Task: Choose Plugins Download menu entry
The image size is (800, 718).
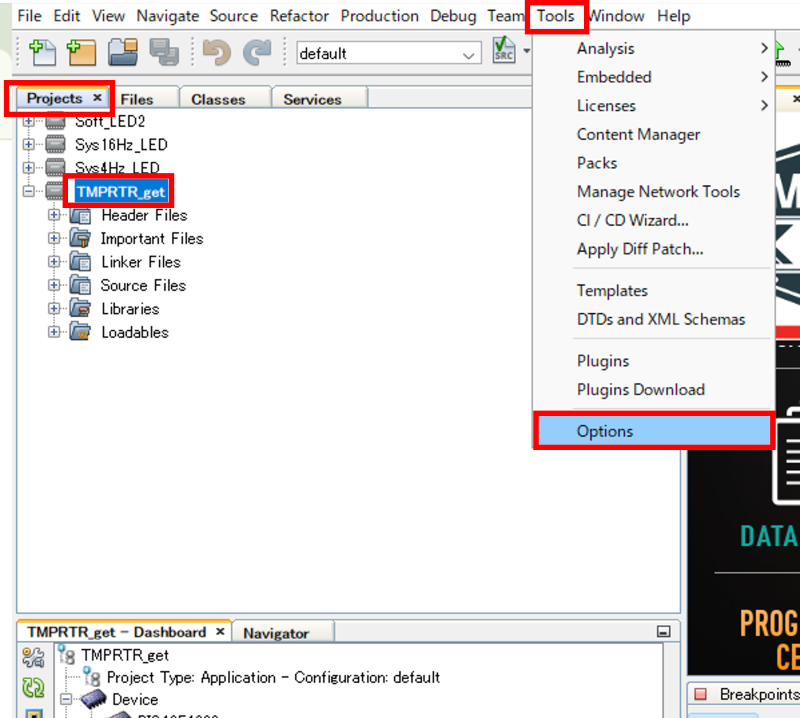Action: [640, 390]
